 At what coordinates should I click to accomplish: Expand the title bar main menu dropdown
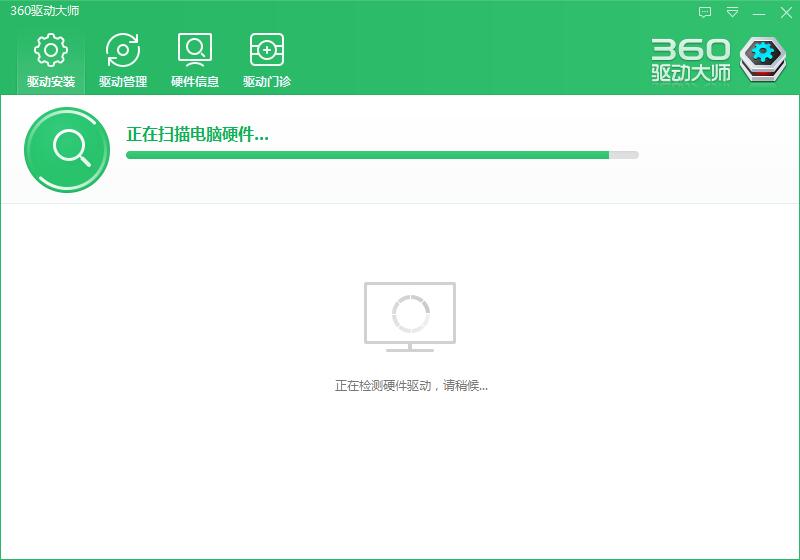tap(732, 13)
